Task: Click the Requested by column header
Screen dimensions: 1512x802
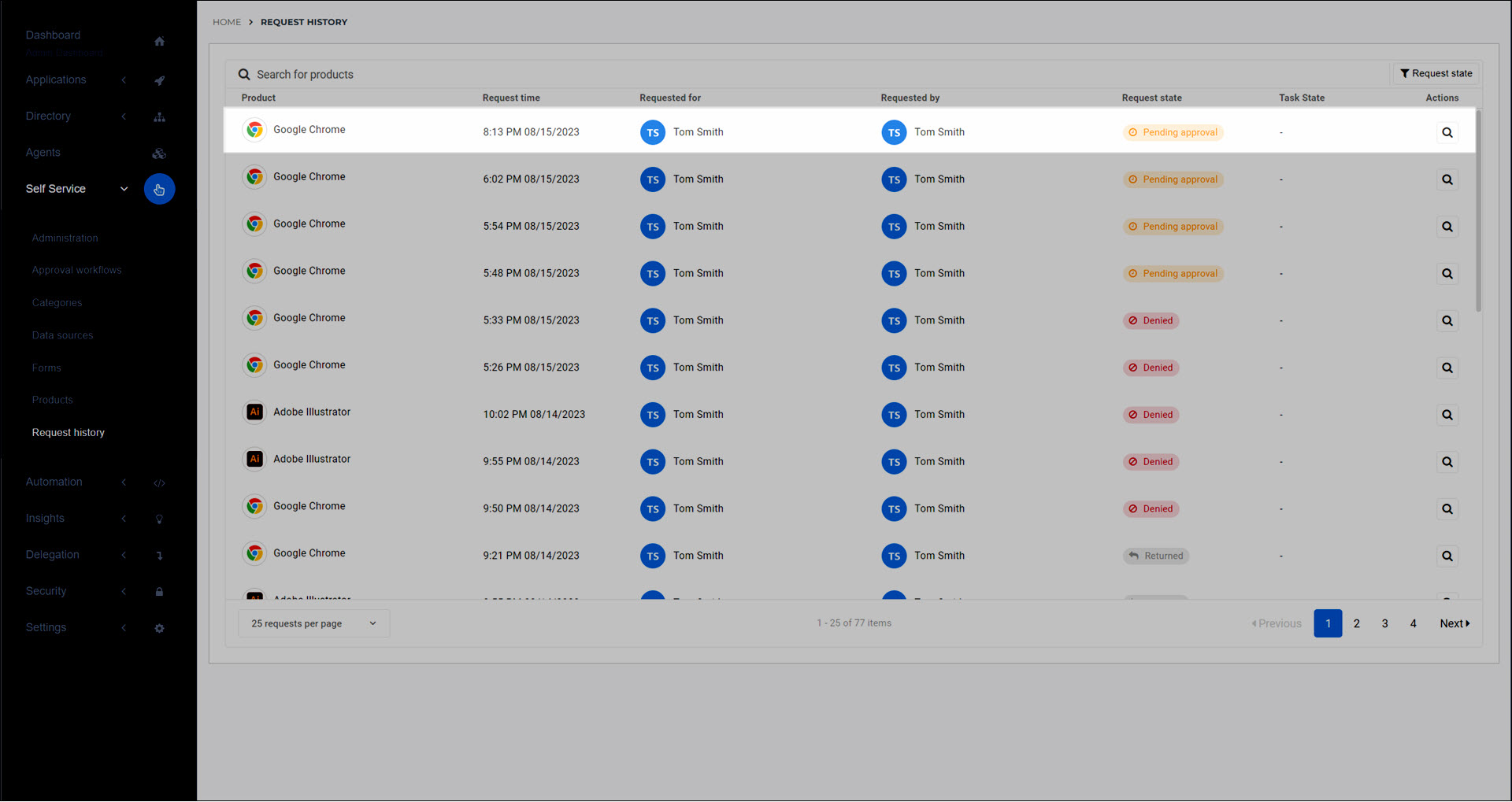Action: pyautogui.click(x=910, y=98)
